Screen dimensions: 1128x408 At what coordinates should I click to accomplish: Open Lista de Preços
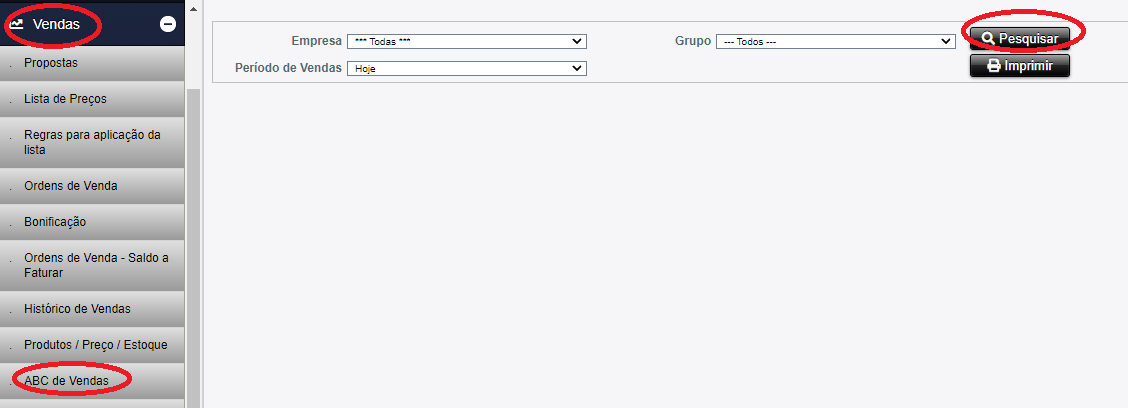(65, 99)
